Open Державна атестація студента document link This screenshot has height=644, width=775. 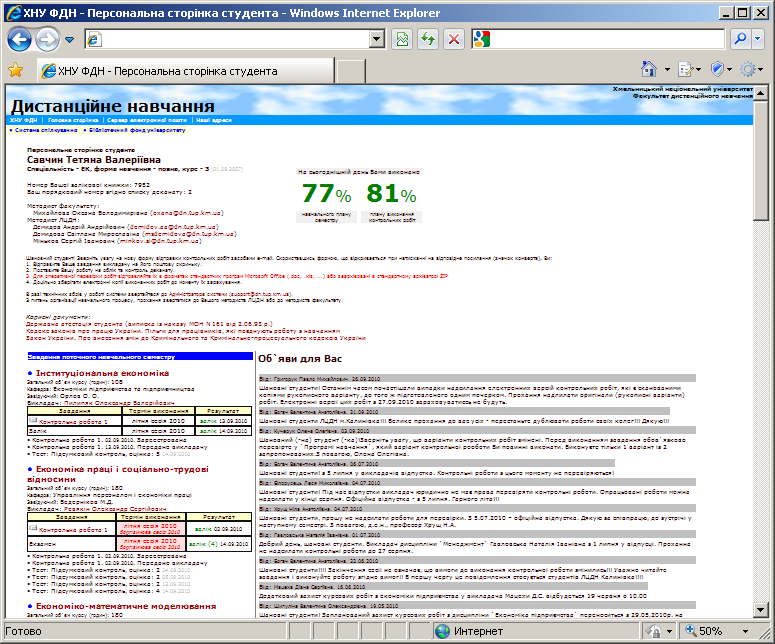149,324
